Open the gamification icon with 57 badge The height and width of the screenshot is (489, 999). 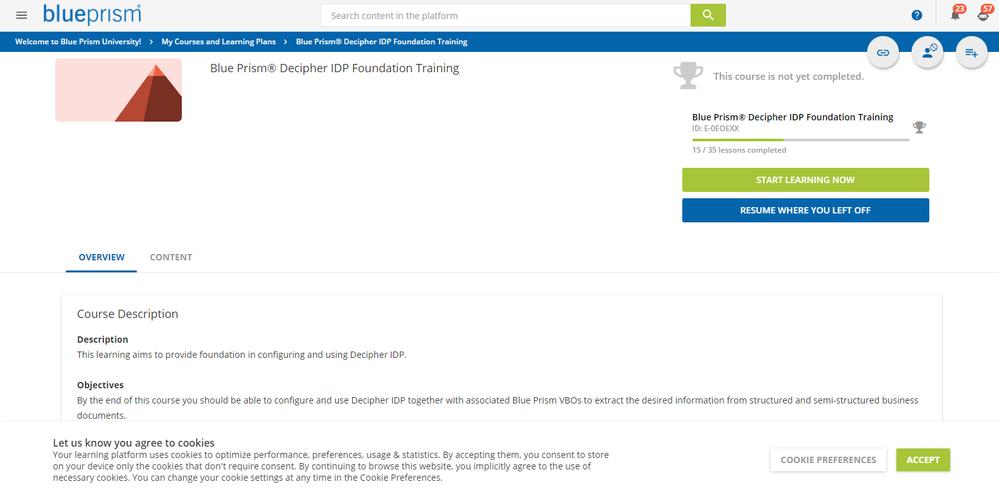pos(984,14)
